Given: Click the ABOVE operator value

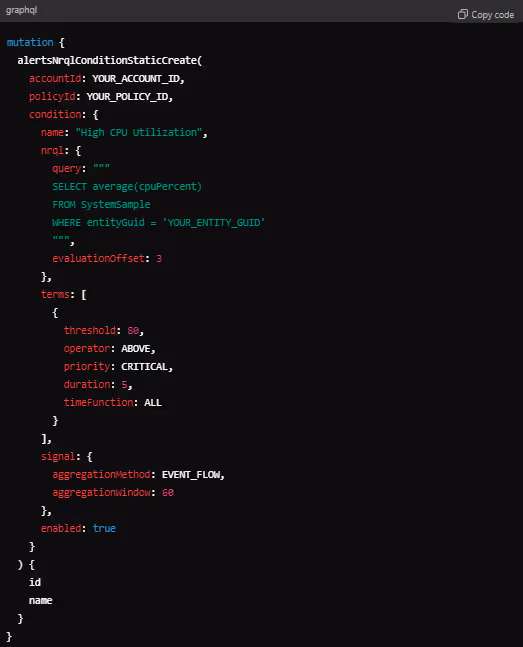Looking at the screenshot, I should click(x=135, y=349).
